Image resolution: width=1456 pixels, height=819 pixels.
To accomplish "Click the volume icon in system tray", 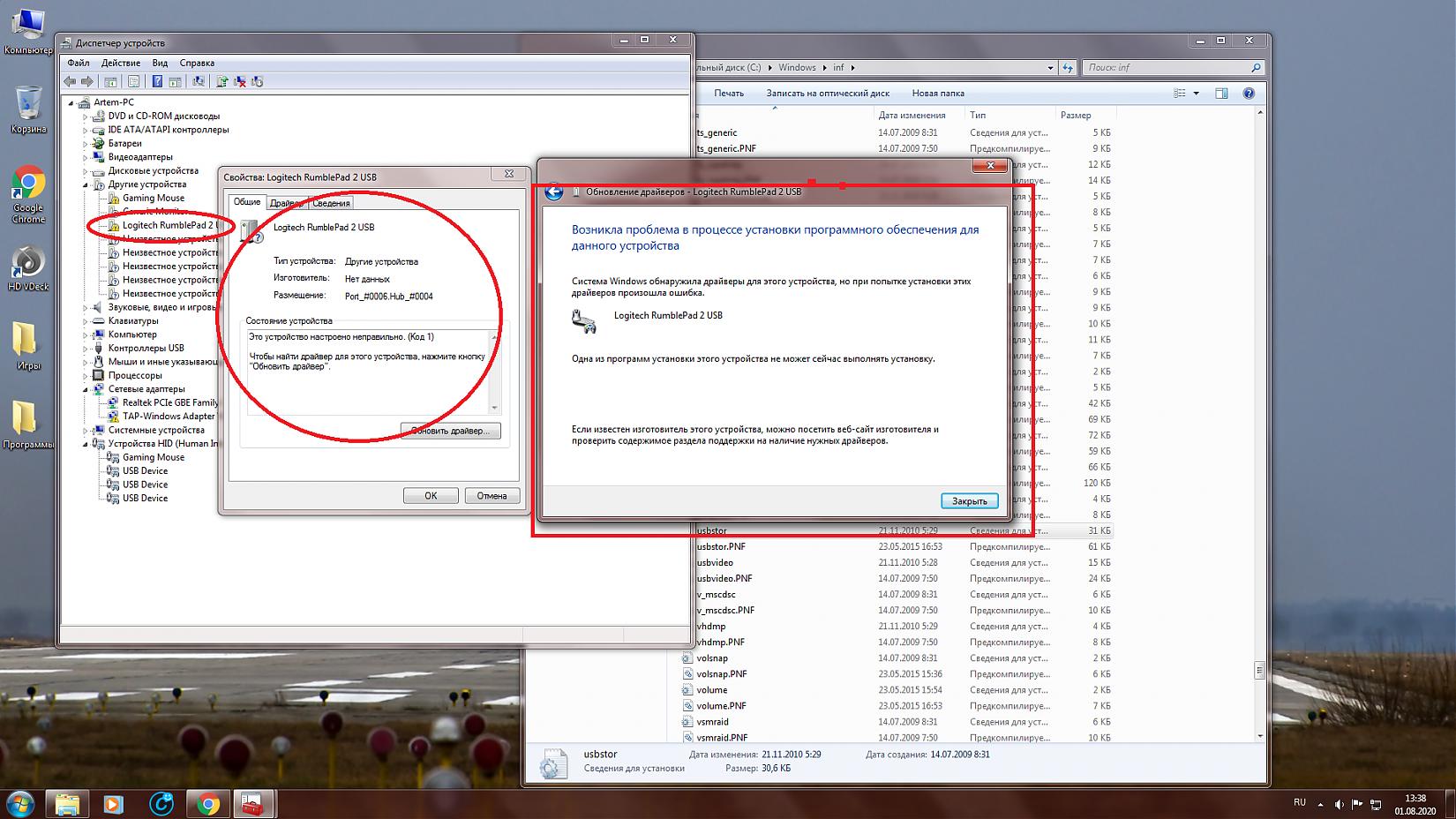I will pyautogui.click(x=1340, y=804).
